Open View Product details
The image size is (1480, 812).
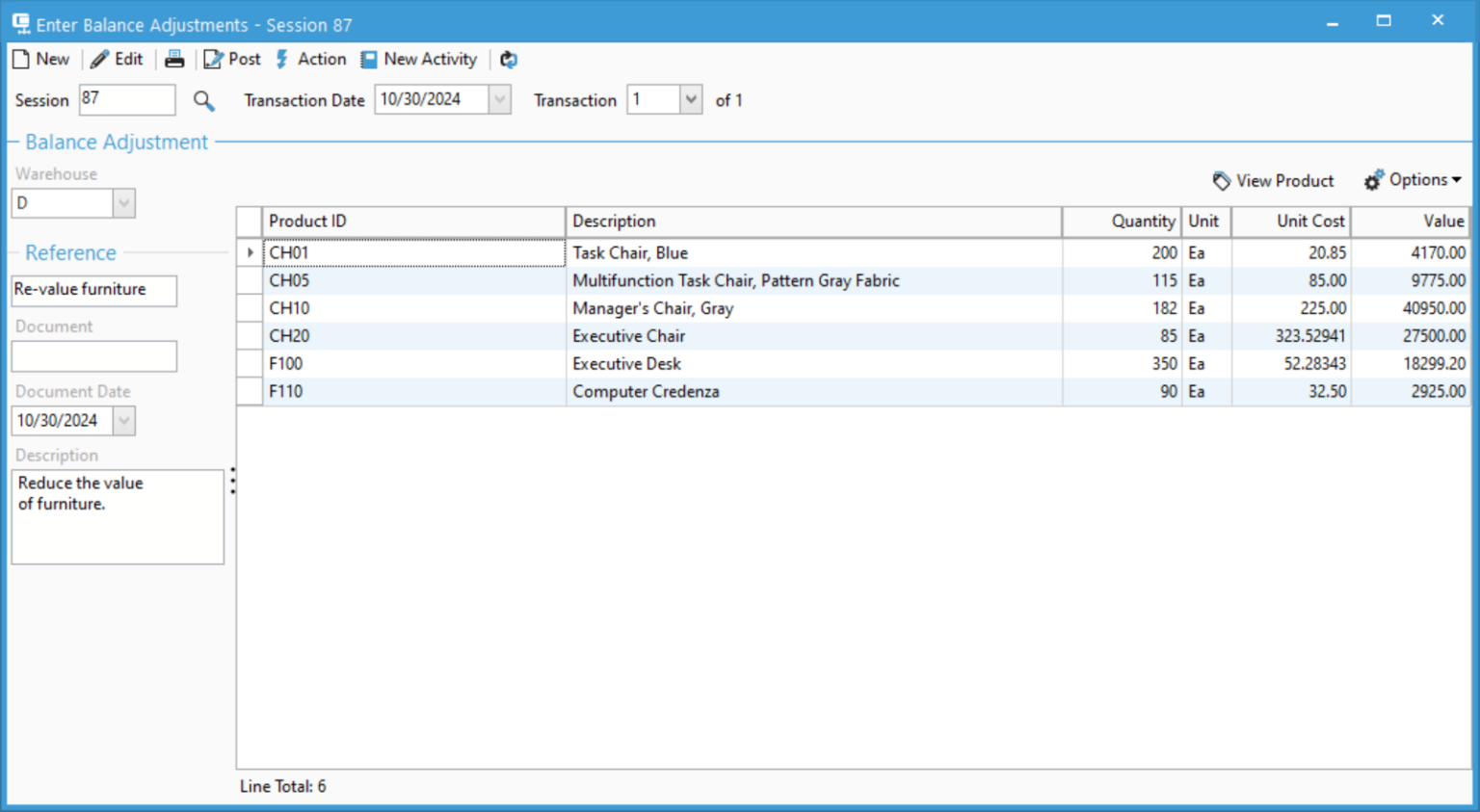pos(1273,180)
